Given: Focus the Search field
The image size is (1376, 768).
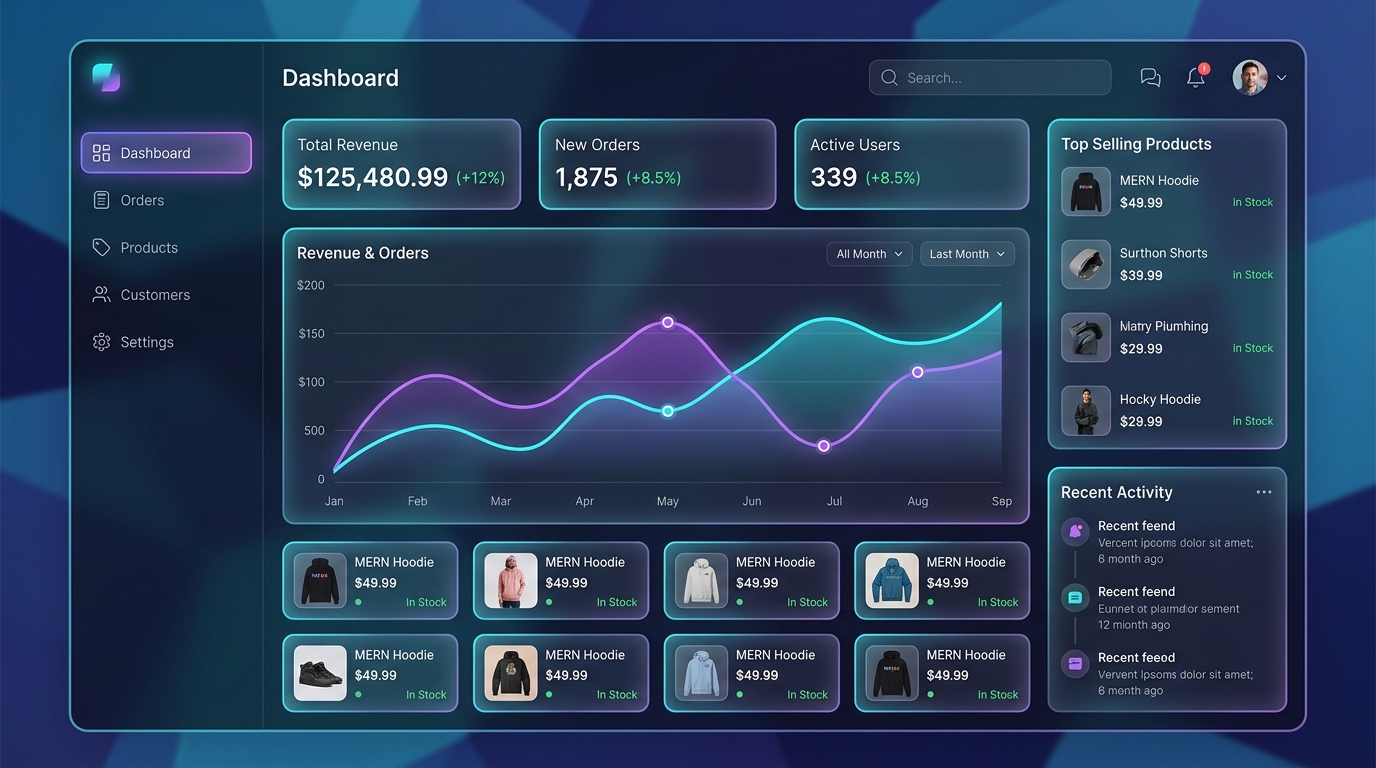Looking at the screenshot, I should (x=990, y=77).
